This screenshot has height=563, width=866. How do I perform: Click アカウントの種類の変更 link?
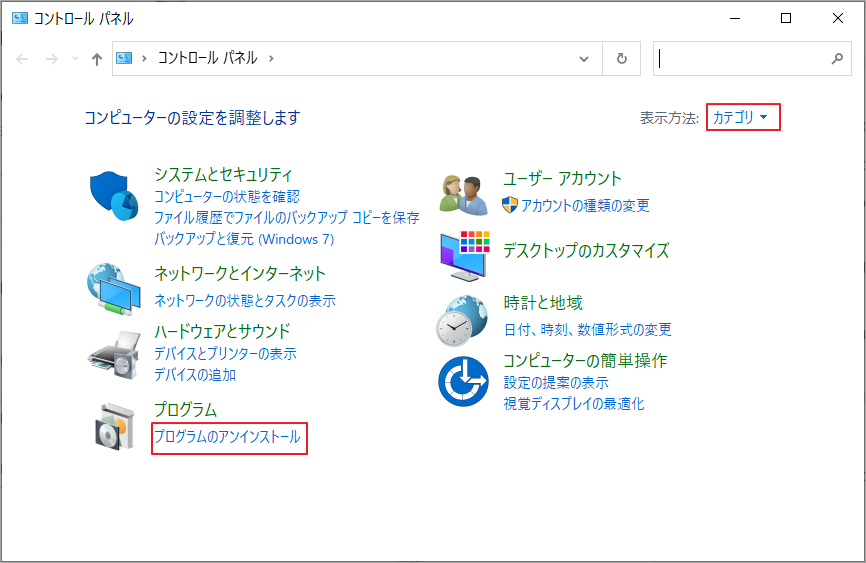click(x=585, y=206)
